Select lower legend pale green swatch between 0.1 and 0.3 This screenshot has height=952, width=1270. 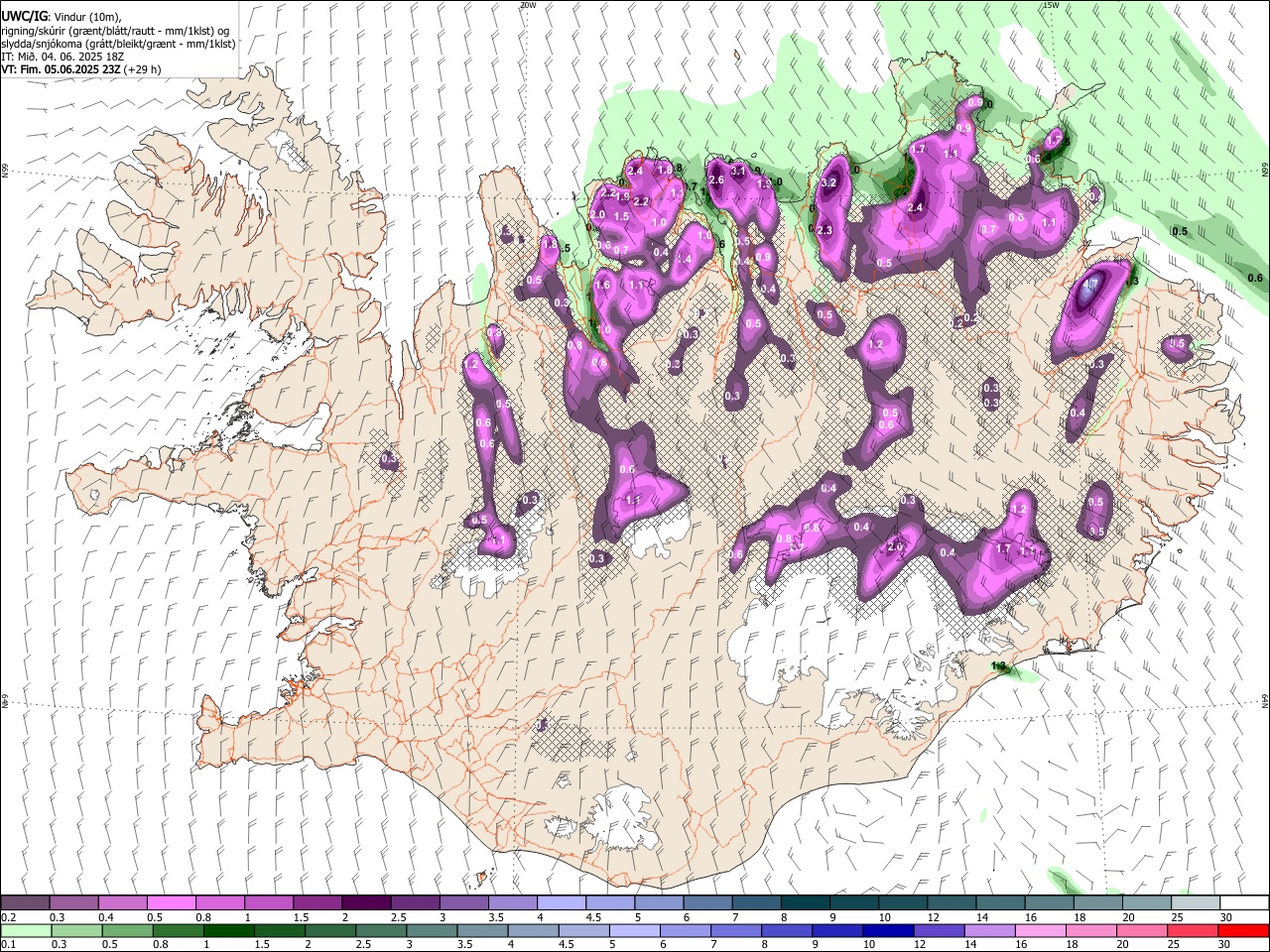pyautogui.click(x=26, y=930)
